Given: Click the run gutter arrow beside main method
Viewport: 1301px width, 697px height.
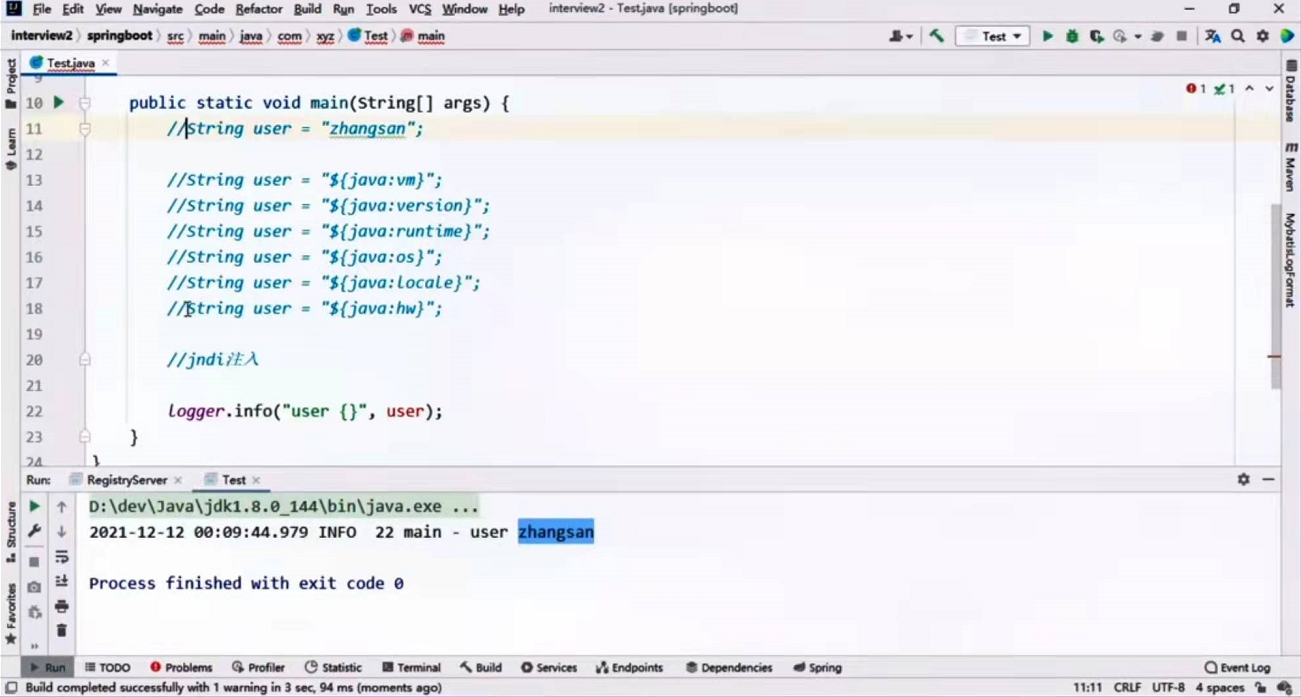Looking at the screenshot, I should pos(58,102).
